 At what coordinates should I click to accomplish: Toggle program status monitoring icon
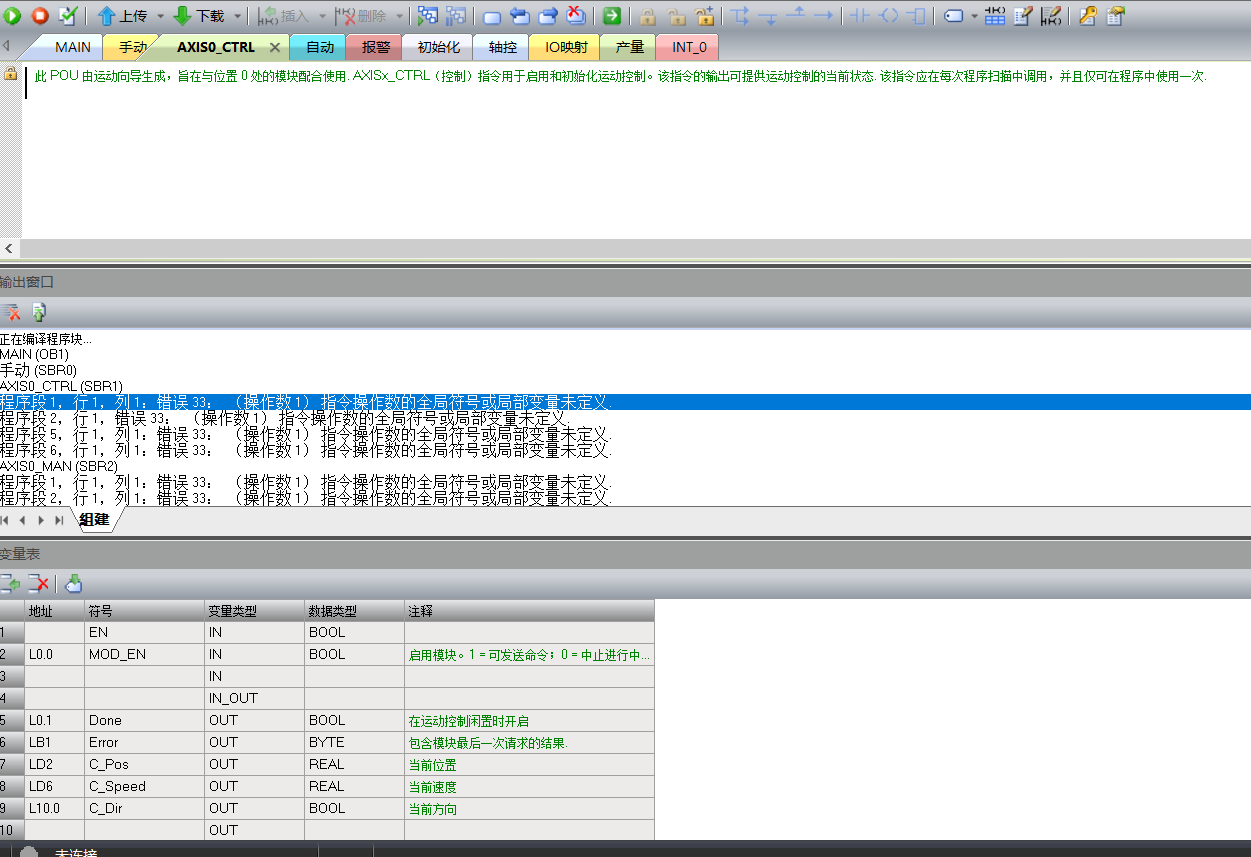428,16
